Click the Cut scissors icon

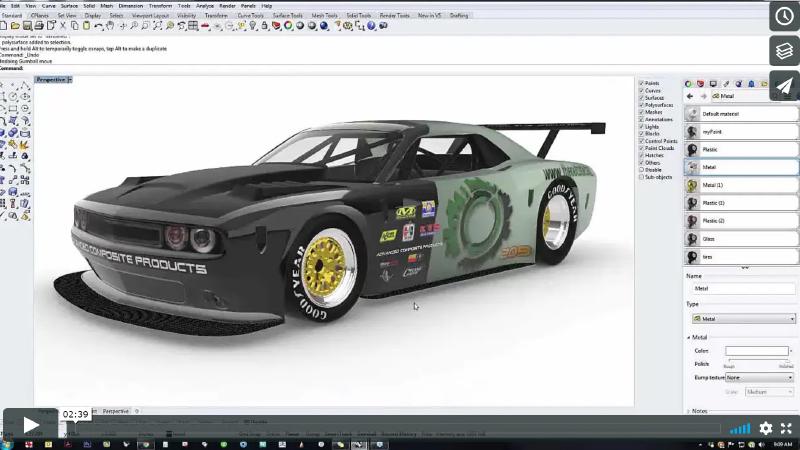tap(63, 26)
